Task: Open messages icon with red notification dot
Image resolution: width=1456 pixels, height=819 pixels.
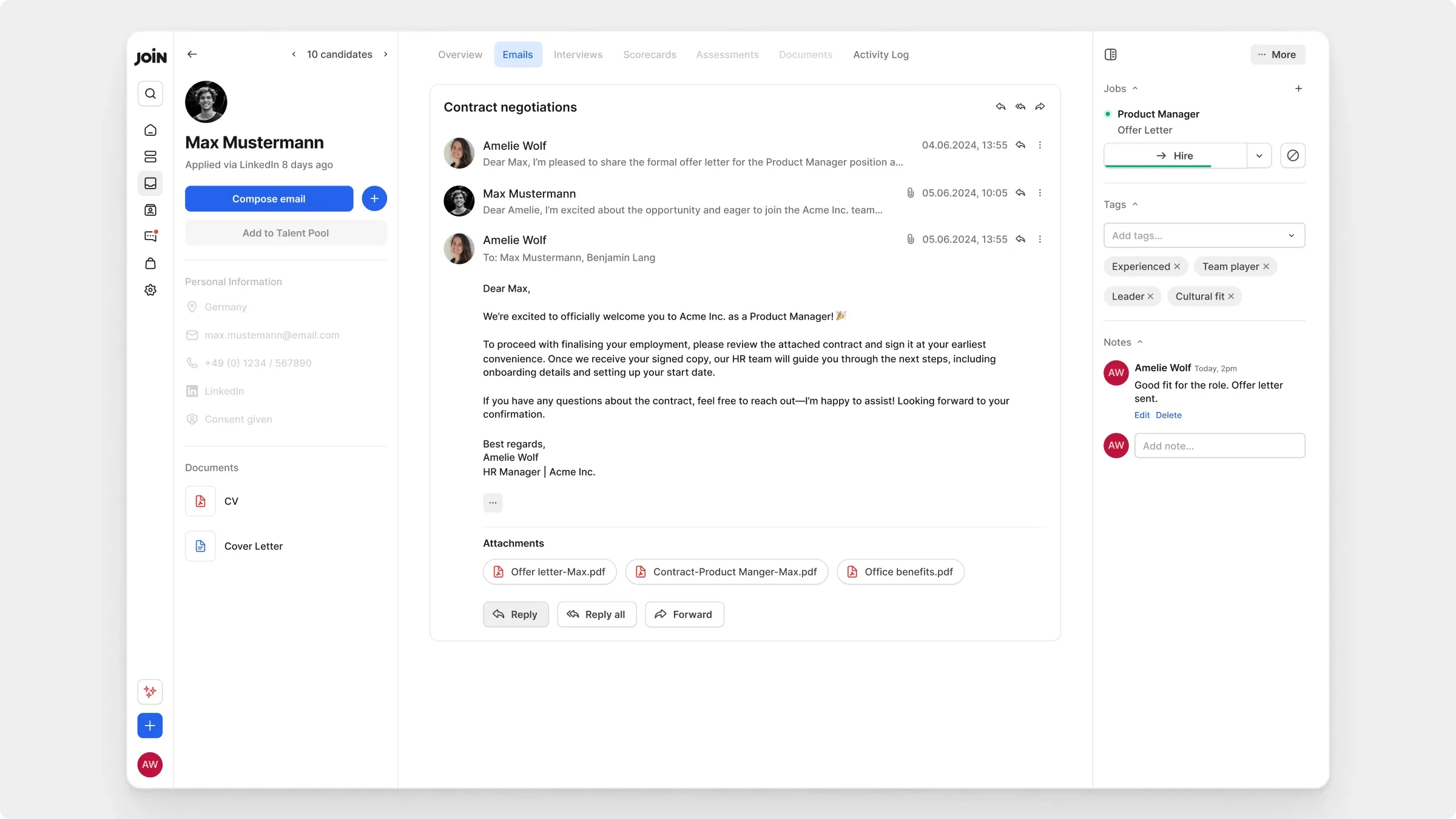Action: click(150, 236)
